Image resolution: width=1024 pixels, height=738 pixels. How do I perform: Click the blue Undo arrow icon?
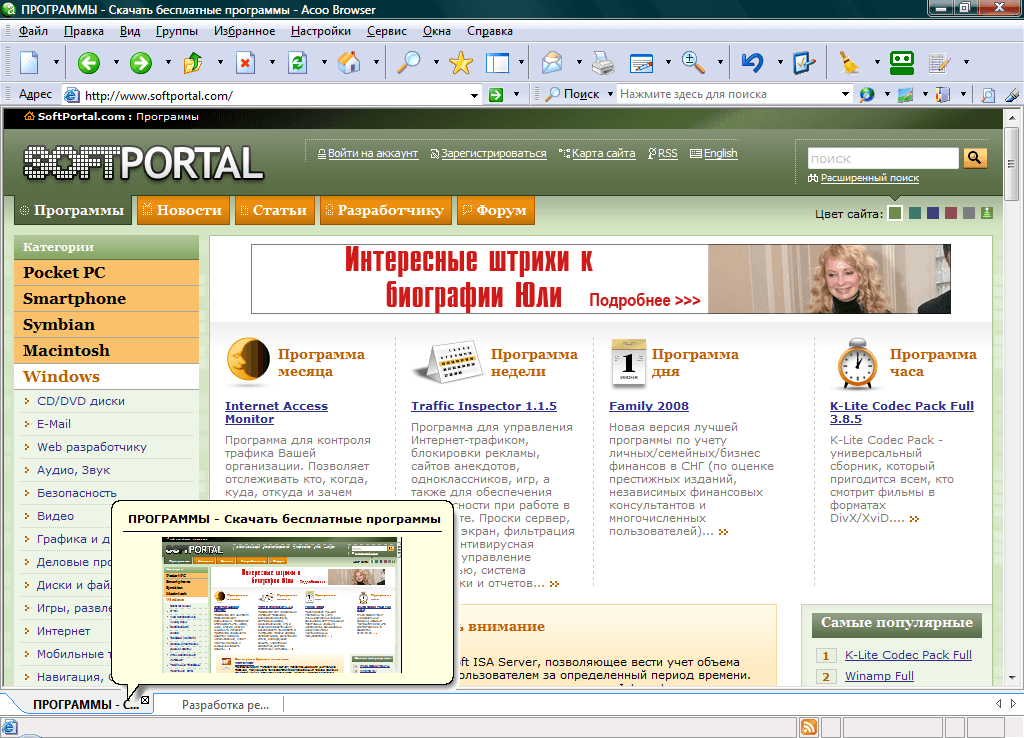click(x=752, y=63)
